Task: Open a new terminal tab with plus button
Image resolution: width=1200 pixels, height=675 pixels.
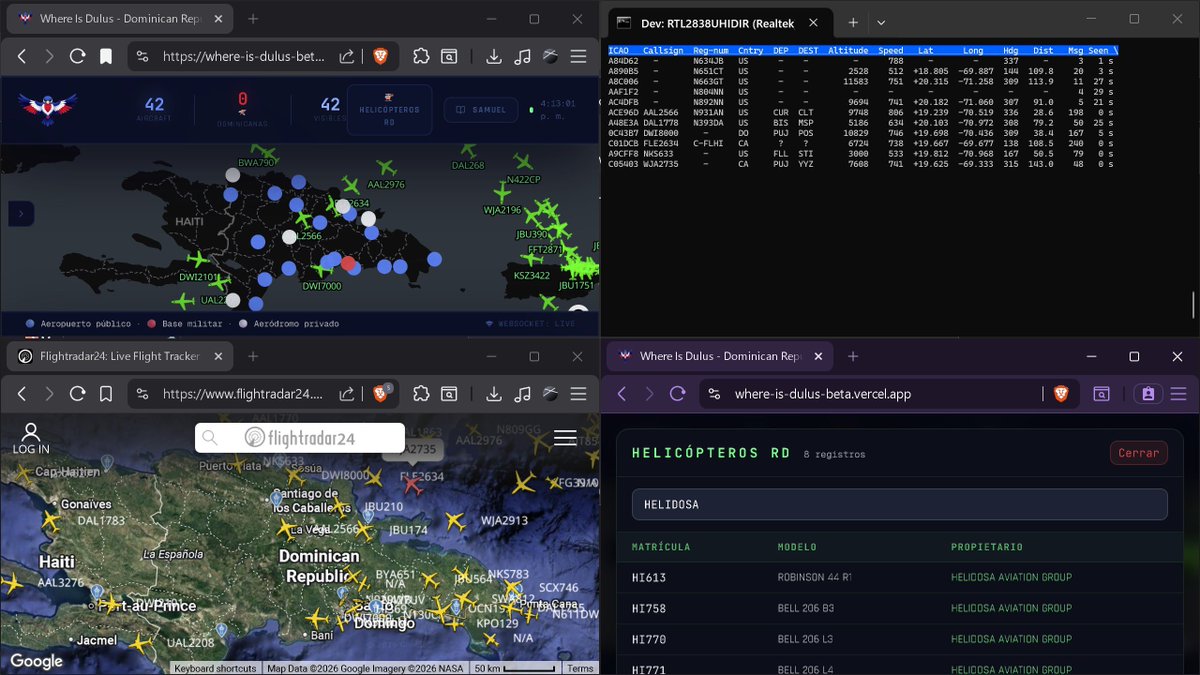Action: point(853,22)
